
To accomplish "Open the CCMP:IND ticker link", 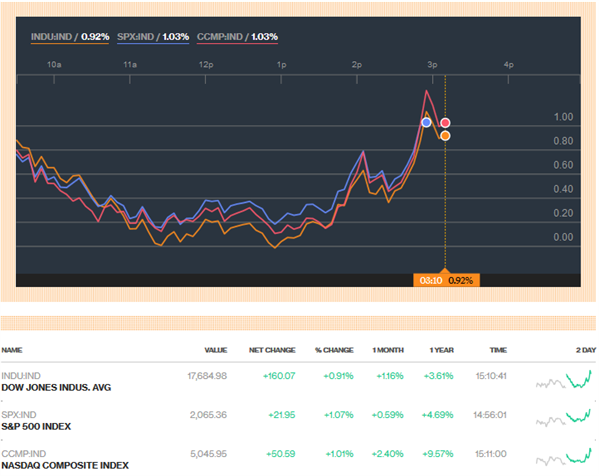I will tap(24, 454).
